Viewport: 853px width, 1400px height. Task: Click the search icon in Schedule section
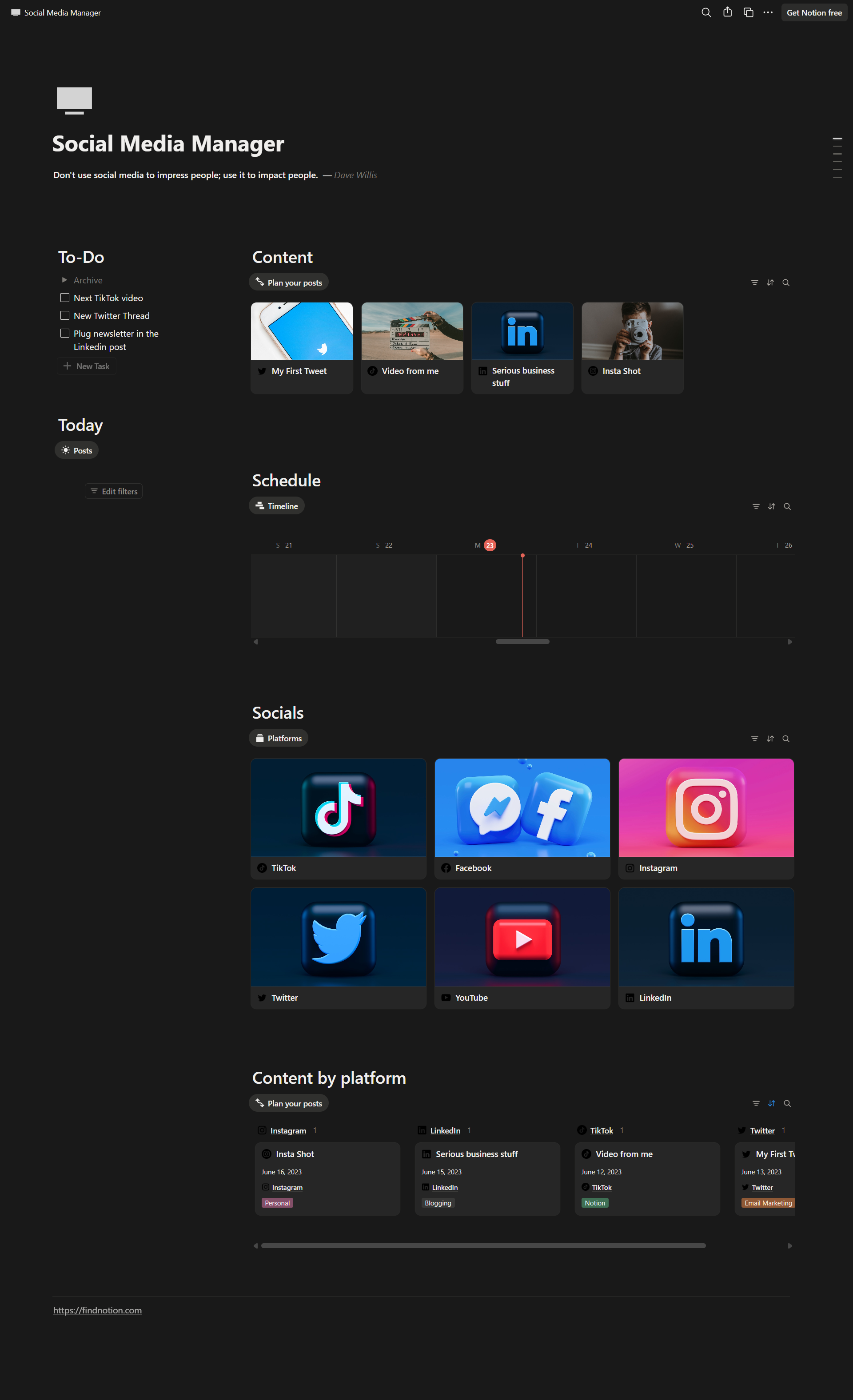(787, 506)
